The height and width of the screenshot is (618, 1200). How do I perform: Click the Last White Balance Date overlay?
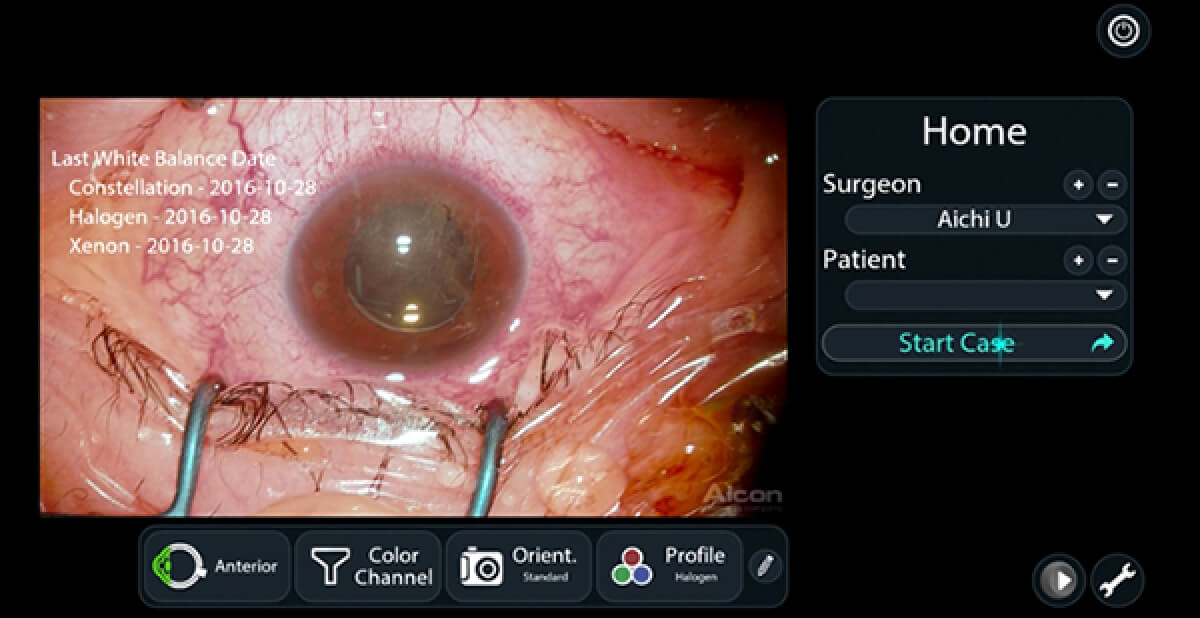point(163,158)
